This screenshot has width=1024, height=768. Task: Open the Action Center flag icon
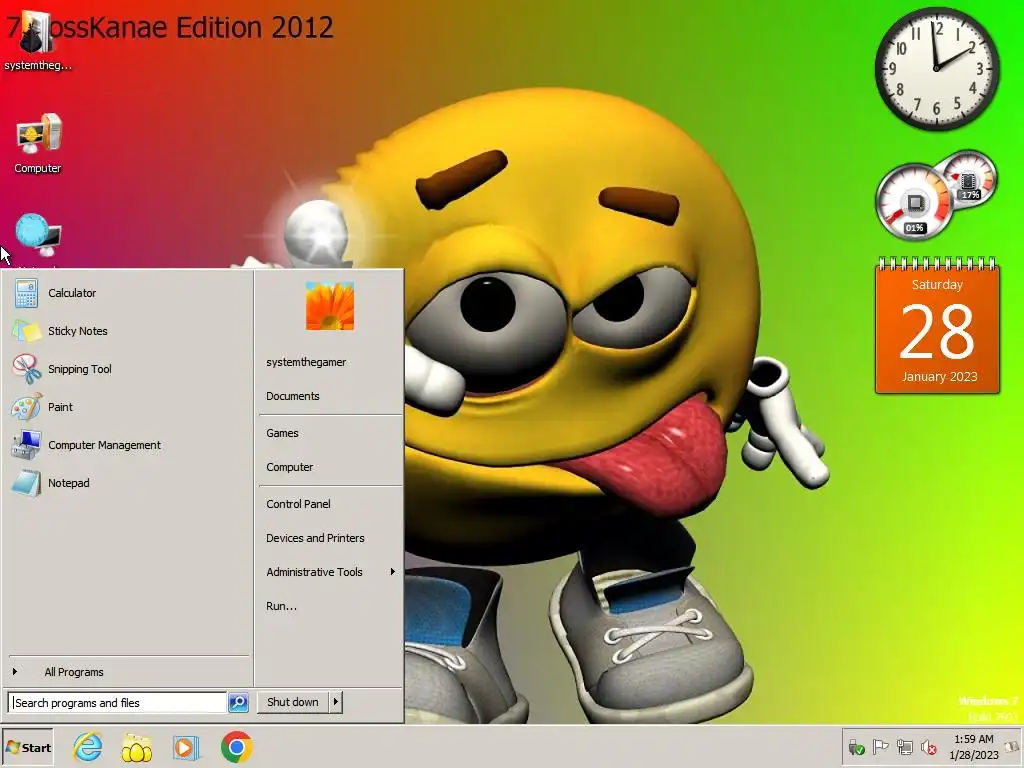point(880,747)
